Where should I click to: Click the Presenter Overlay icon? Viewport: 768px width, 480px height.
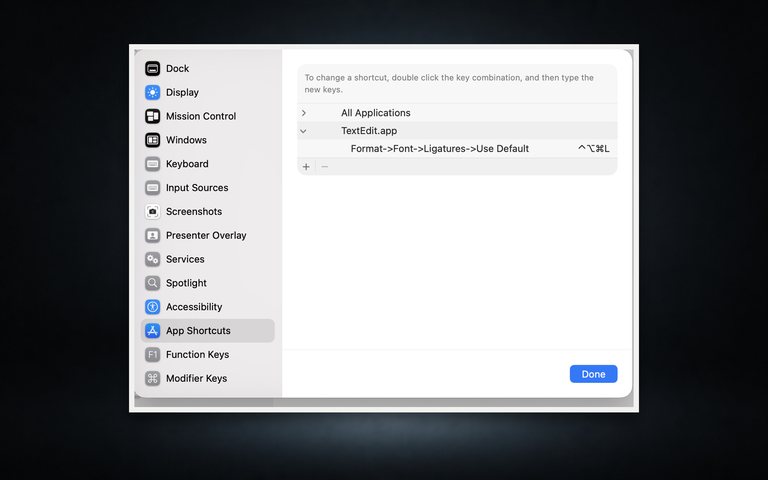pyautogui.click(x=152, y=236)
